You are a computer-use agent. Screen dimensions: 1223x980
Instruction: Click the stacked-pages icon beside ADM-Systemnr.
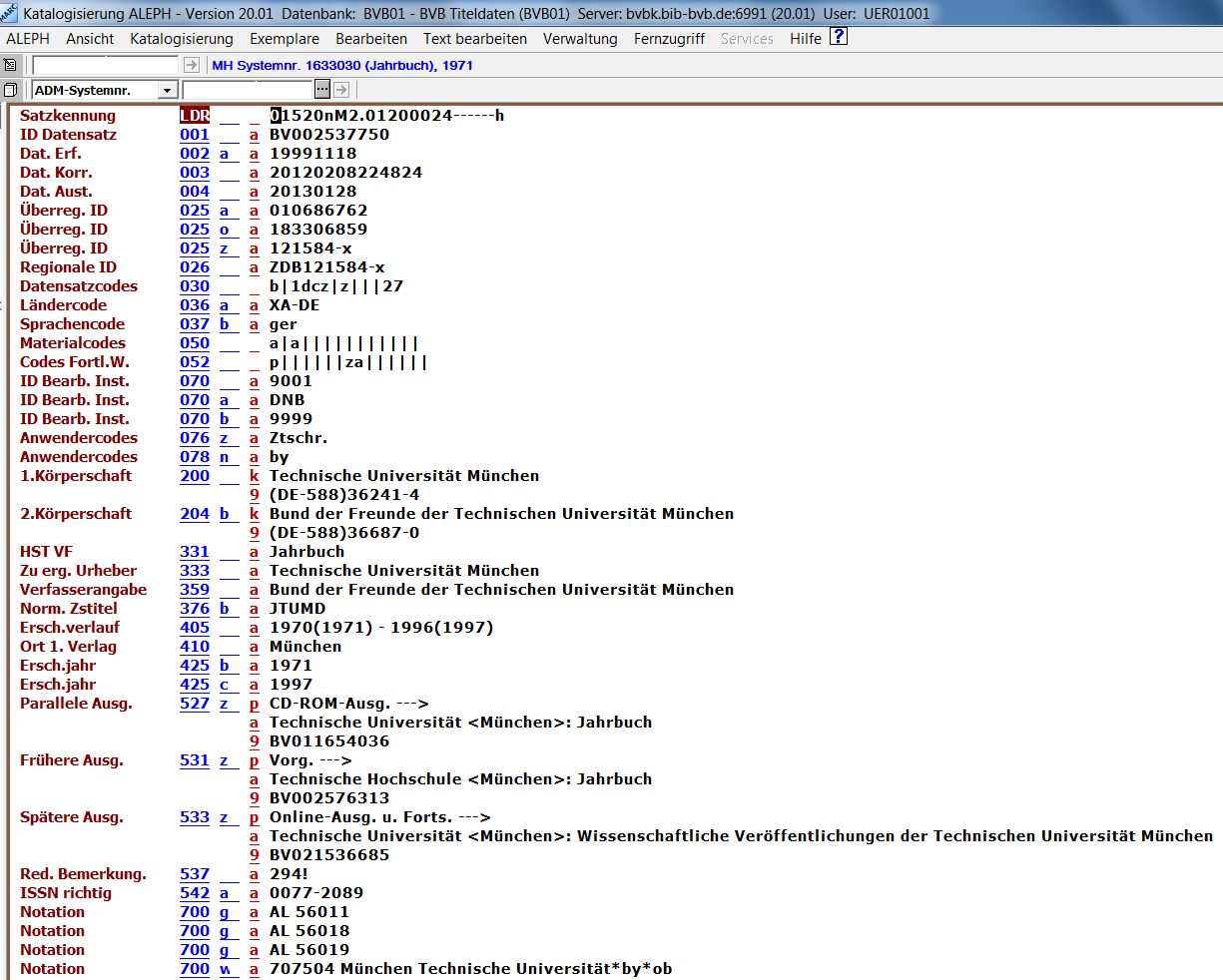[11, 90]
